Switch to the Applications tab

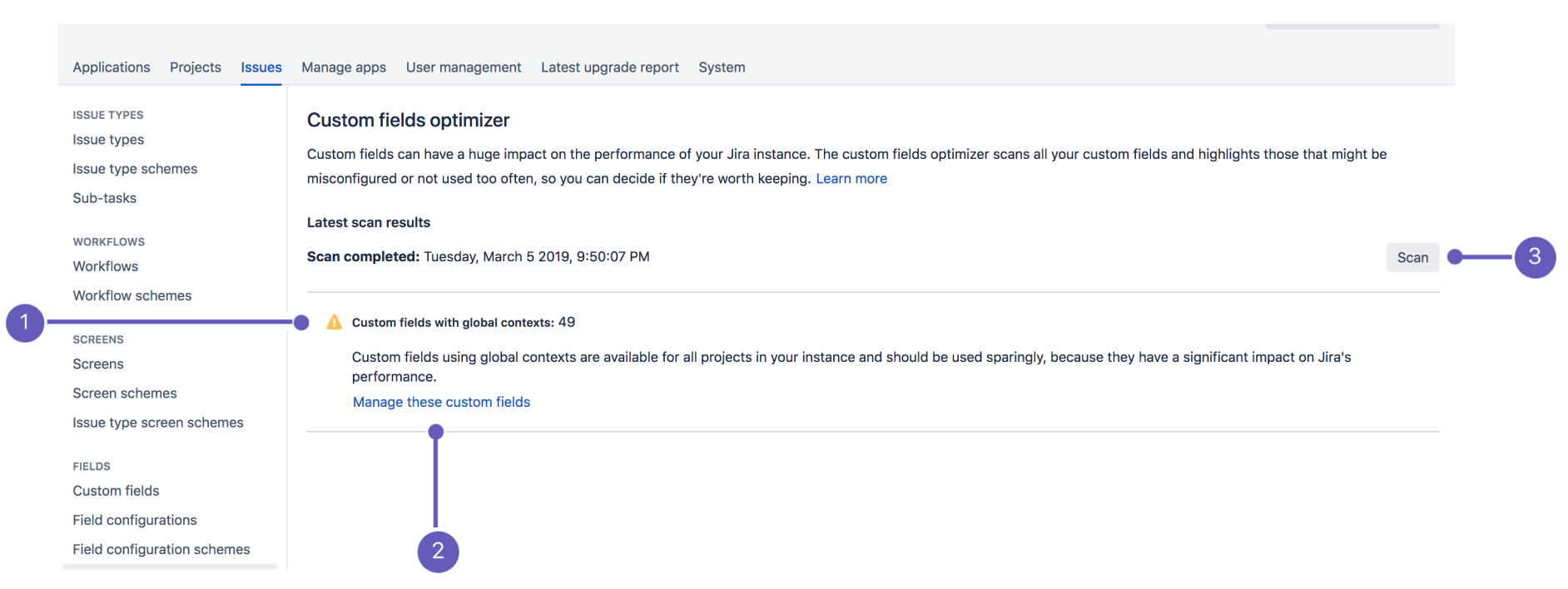pos(112,67)
